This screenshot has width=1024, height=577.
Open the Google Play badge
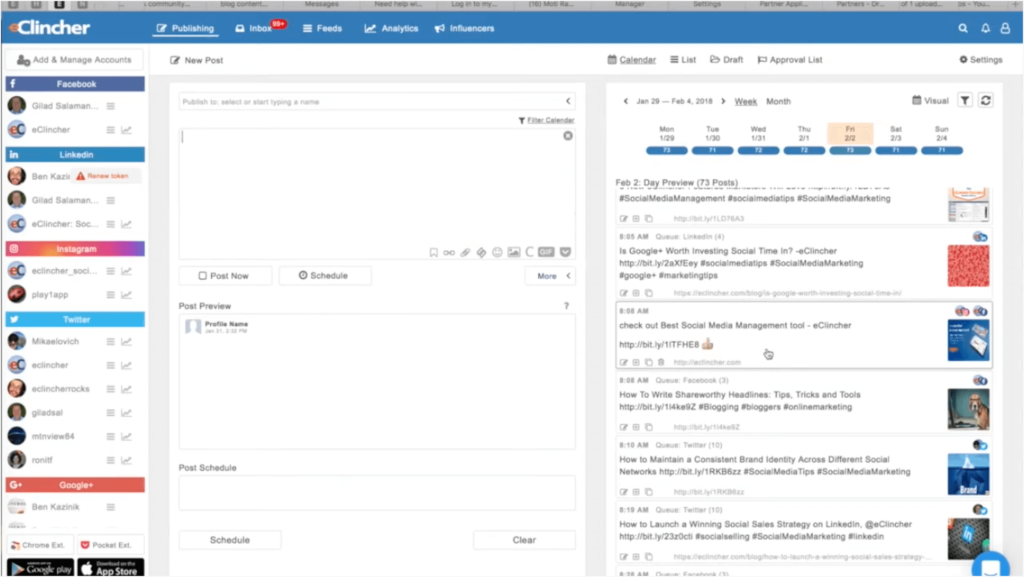40,569
